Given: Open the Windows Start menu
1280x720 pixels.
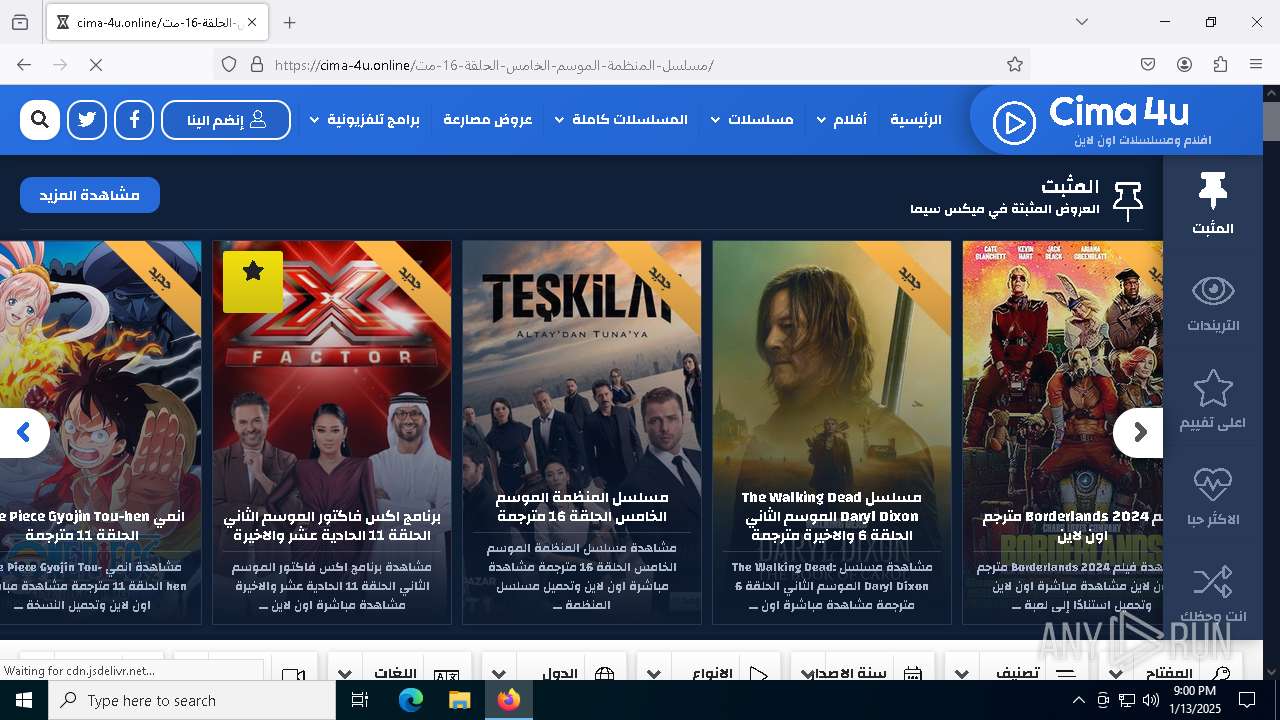Looking at the screenshot, I should [24, 700].
